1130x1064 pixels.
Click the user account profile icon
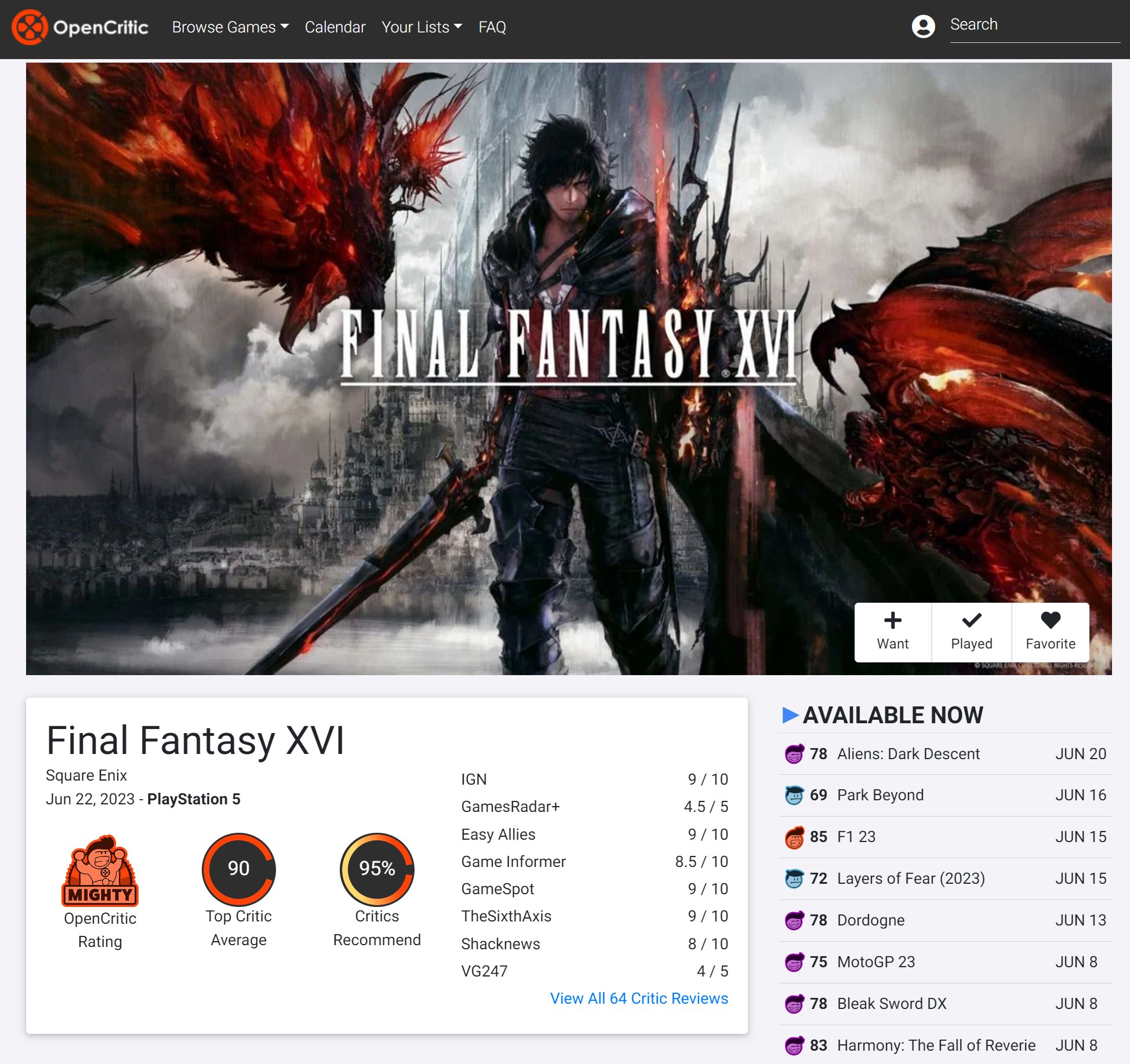click(922, 26)
